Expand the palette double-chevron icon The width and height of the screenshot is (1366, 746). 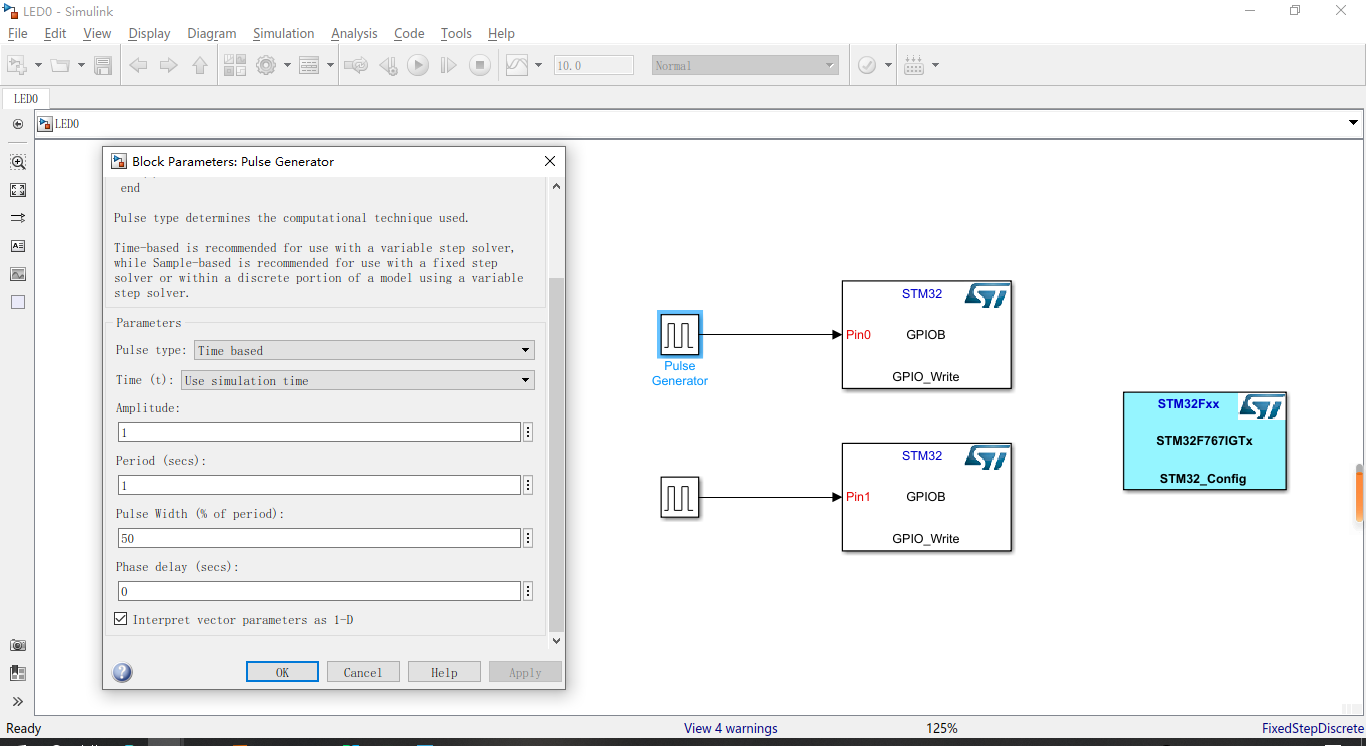pos(18,702)
